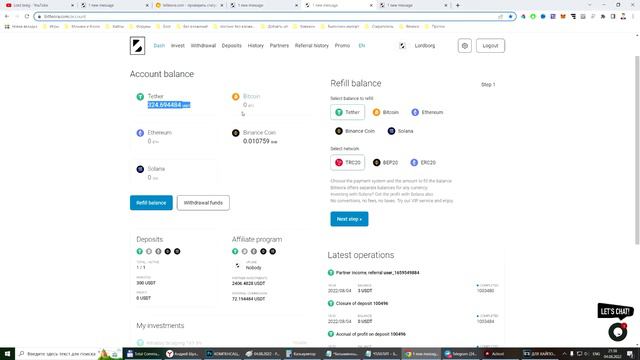The height and width of the screenshot is (360, 640).
Task: Select the fourth (Binance) filter icon under Deposits
Action: (168, 251)
